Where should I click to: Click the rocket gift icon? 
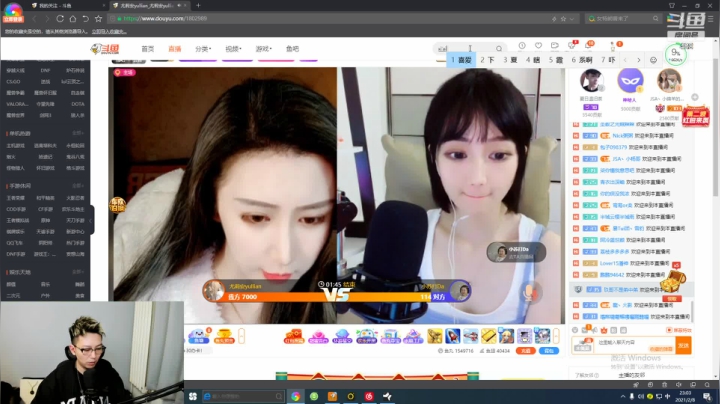coord(453,336)
